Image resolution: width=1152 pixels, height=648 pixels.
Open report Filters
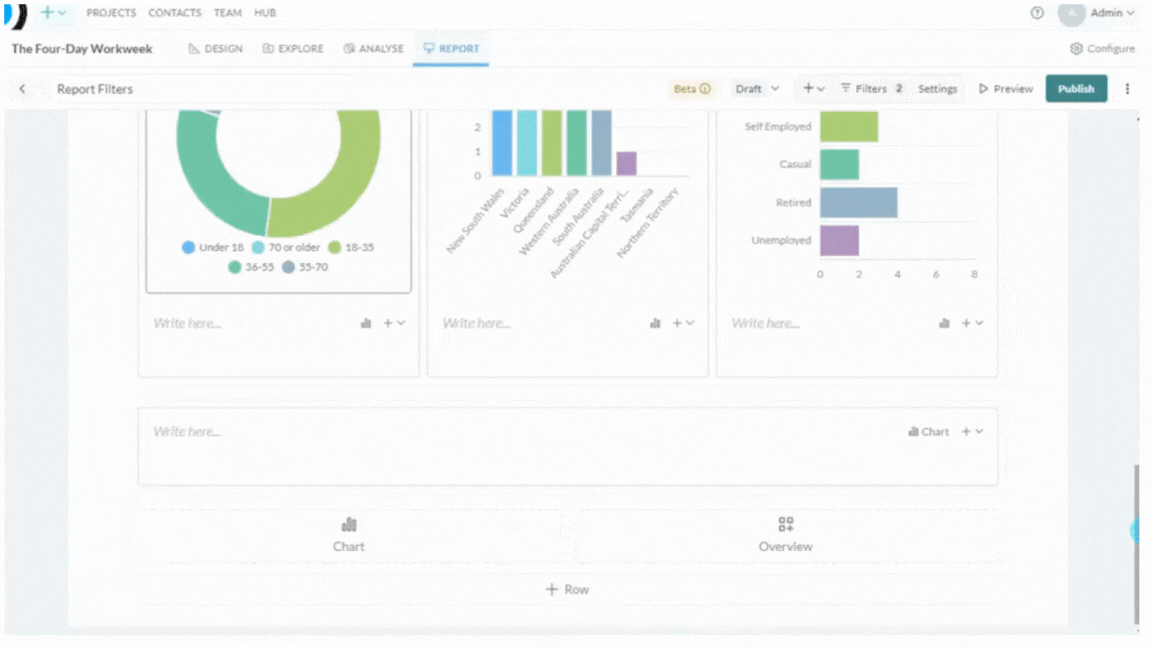coord(871,89)
